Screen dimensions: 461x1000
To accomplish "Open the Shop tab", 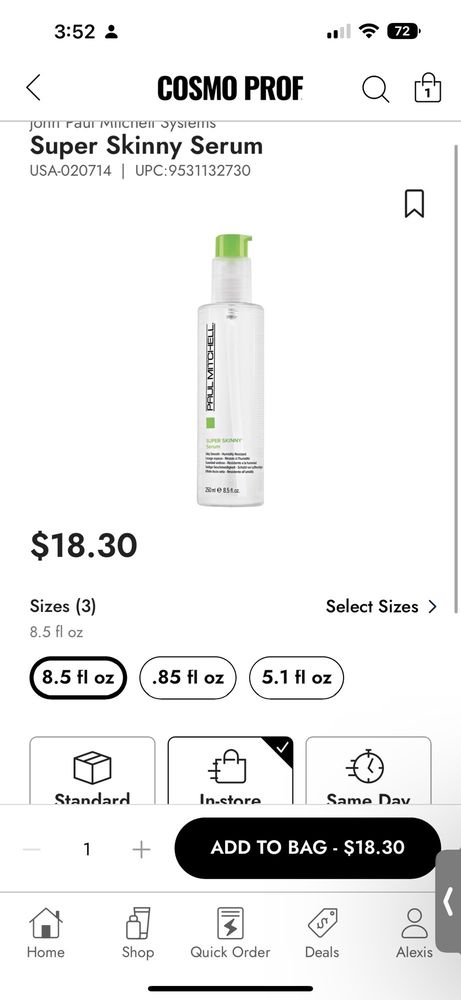I will [x=138, y=933].
